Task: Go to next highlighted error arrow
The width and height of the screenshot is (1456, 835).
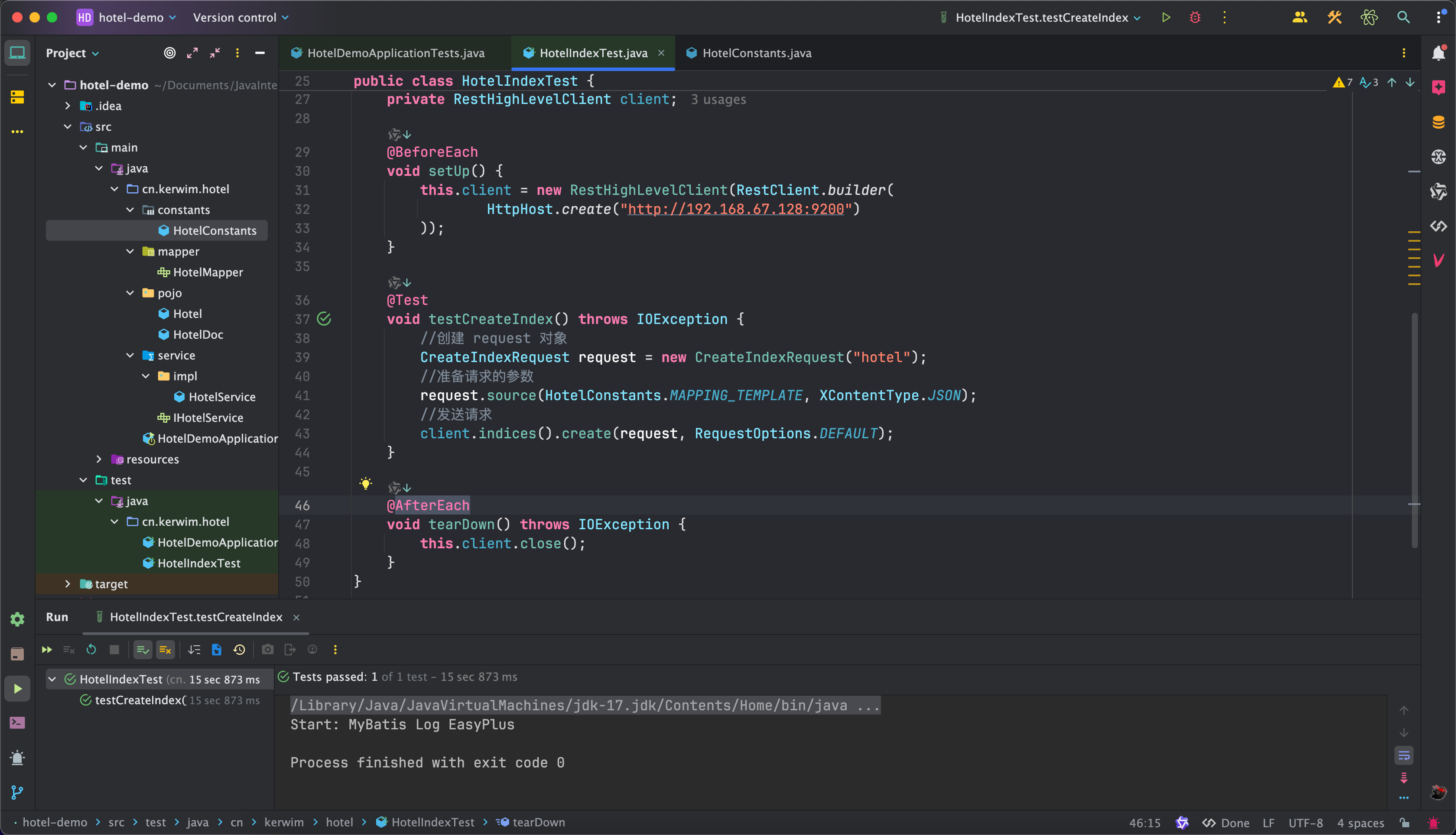Action: click(x=1410, y=82)
